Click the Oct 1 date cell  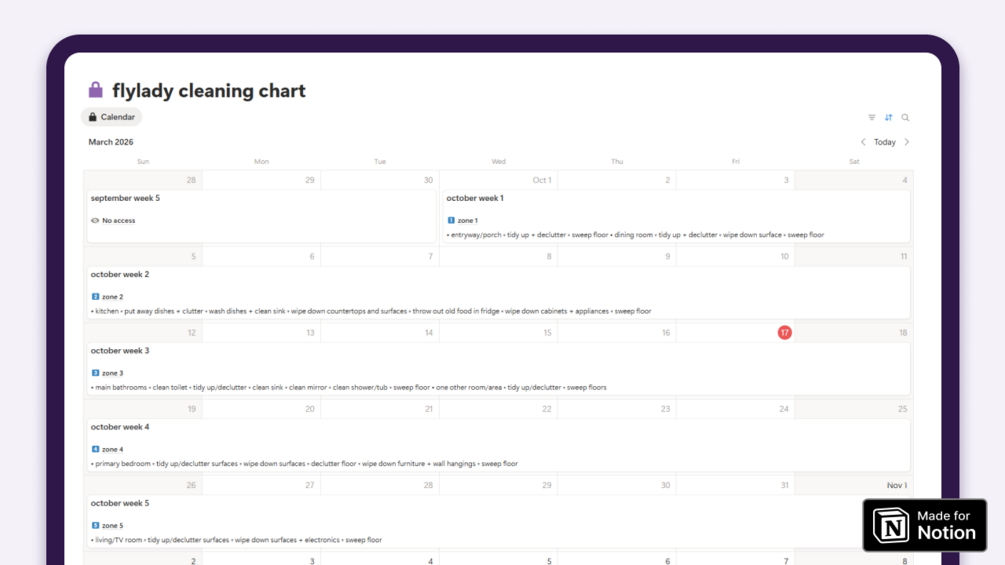542,180
